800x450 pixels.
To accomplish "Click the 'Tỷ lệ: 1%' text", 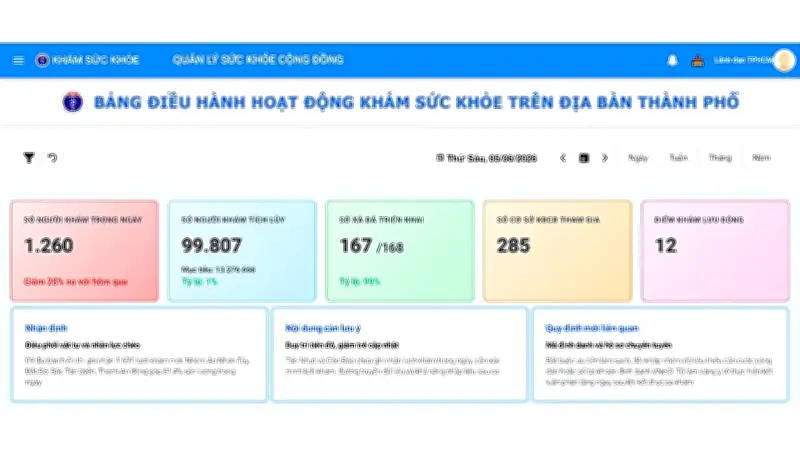I will point(199,282).
